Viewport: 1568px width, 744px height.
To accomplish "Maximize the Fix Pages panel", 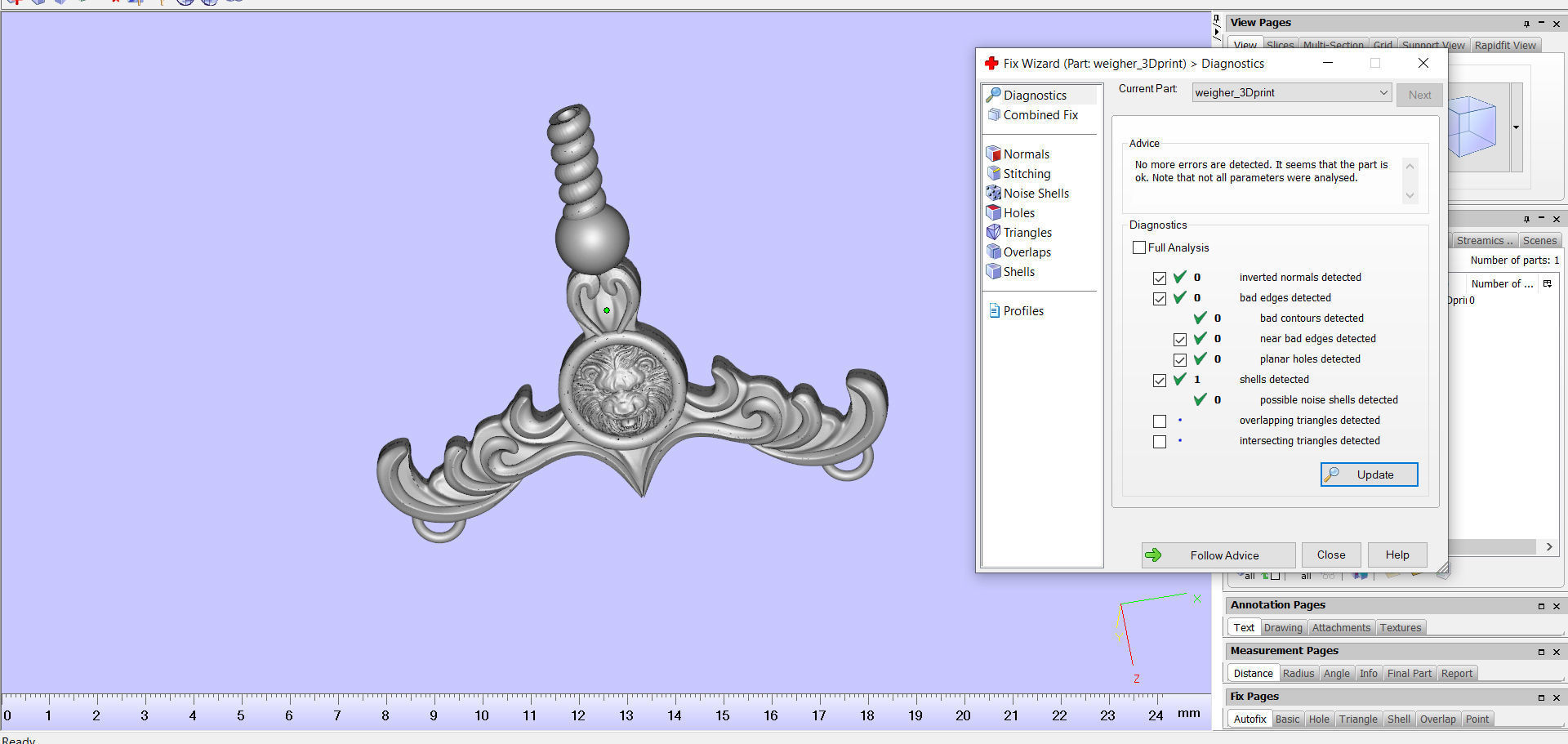I will (1541, 697).
